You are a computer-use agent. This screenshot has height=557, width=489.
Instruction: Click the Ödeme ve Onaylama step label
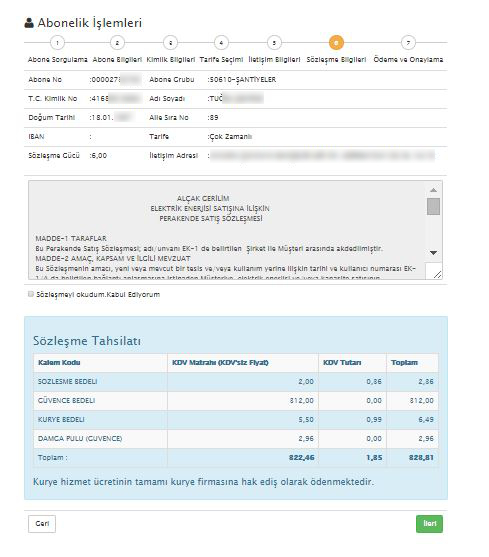408,60
